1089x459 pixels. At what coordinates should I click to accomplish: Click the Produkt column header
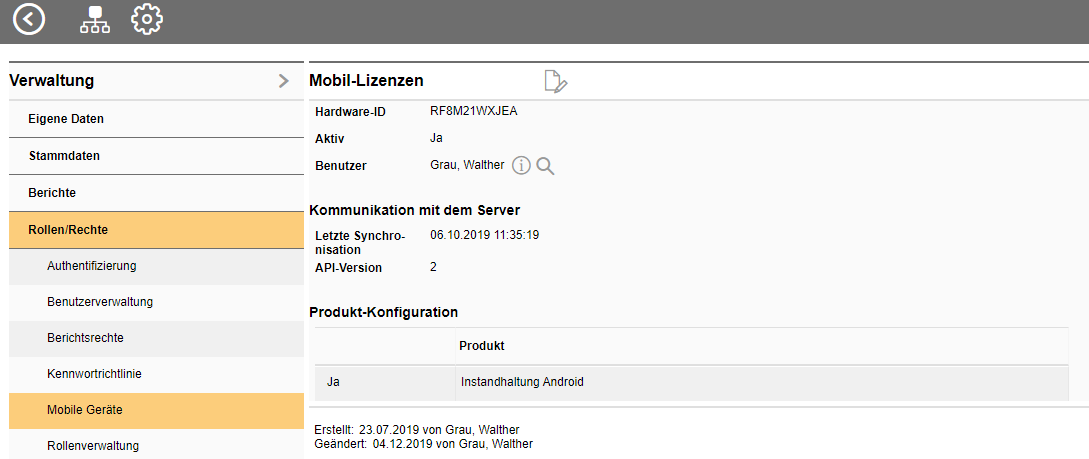point(481,346)
